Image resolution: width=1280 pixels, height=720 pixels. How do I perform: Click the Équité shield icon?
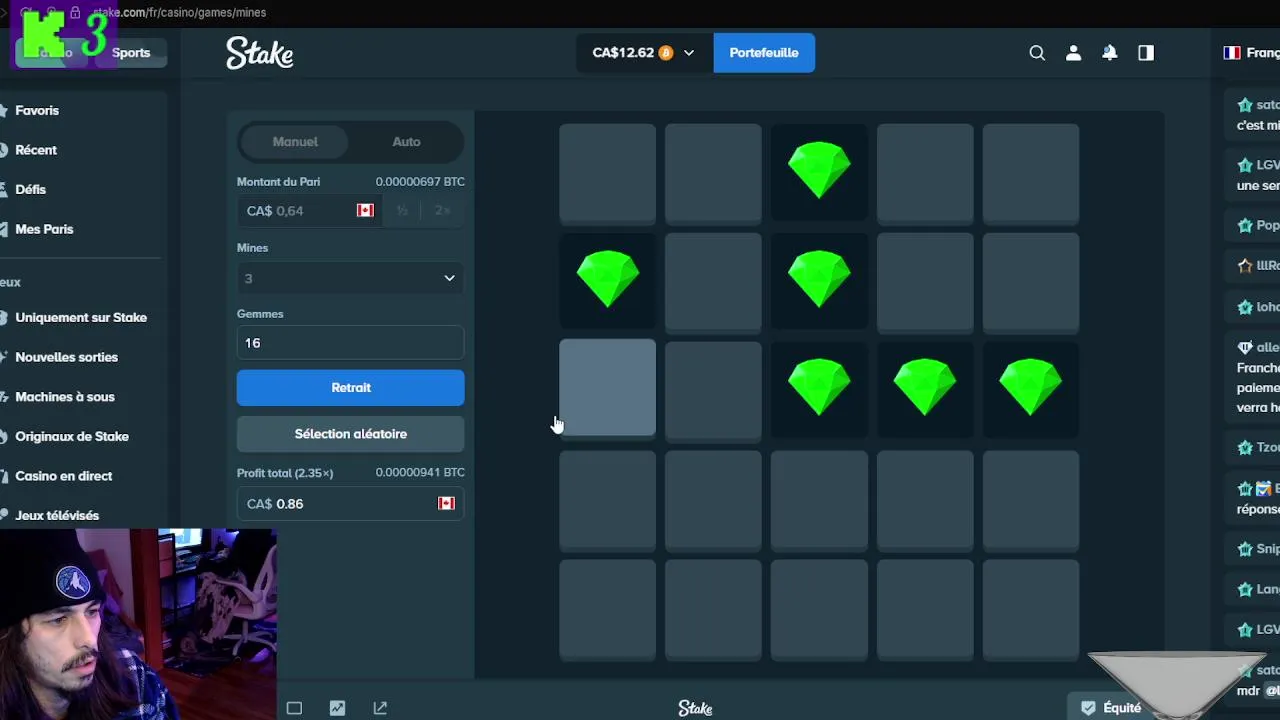[x=1088, y=708]
